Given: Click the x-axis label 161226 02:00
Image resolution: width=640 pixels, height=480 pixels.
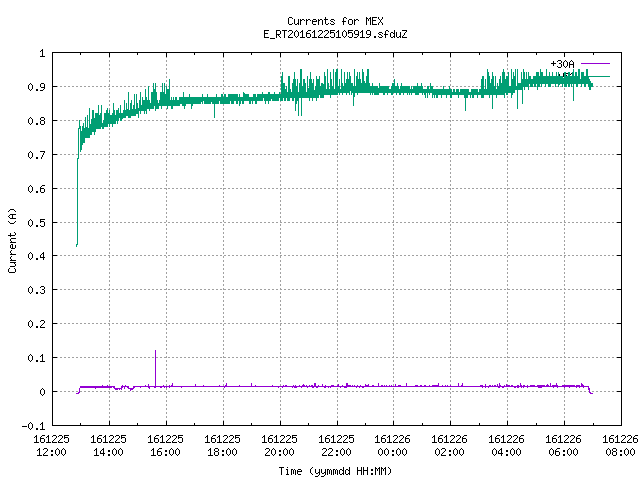Looking at the screenshot, I should (x=449, y=446).
